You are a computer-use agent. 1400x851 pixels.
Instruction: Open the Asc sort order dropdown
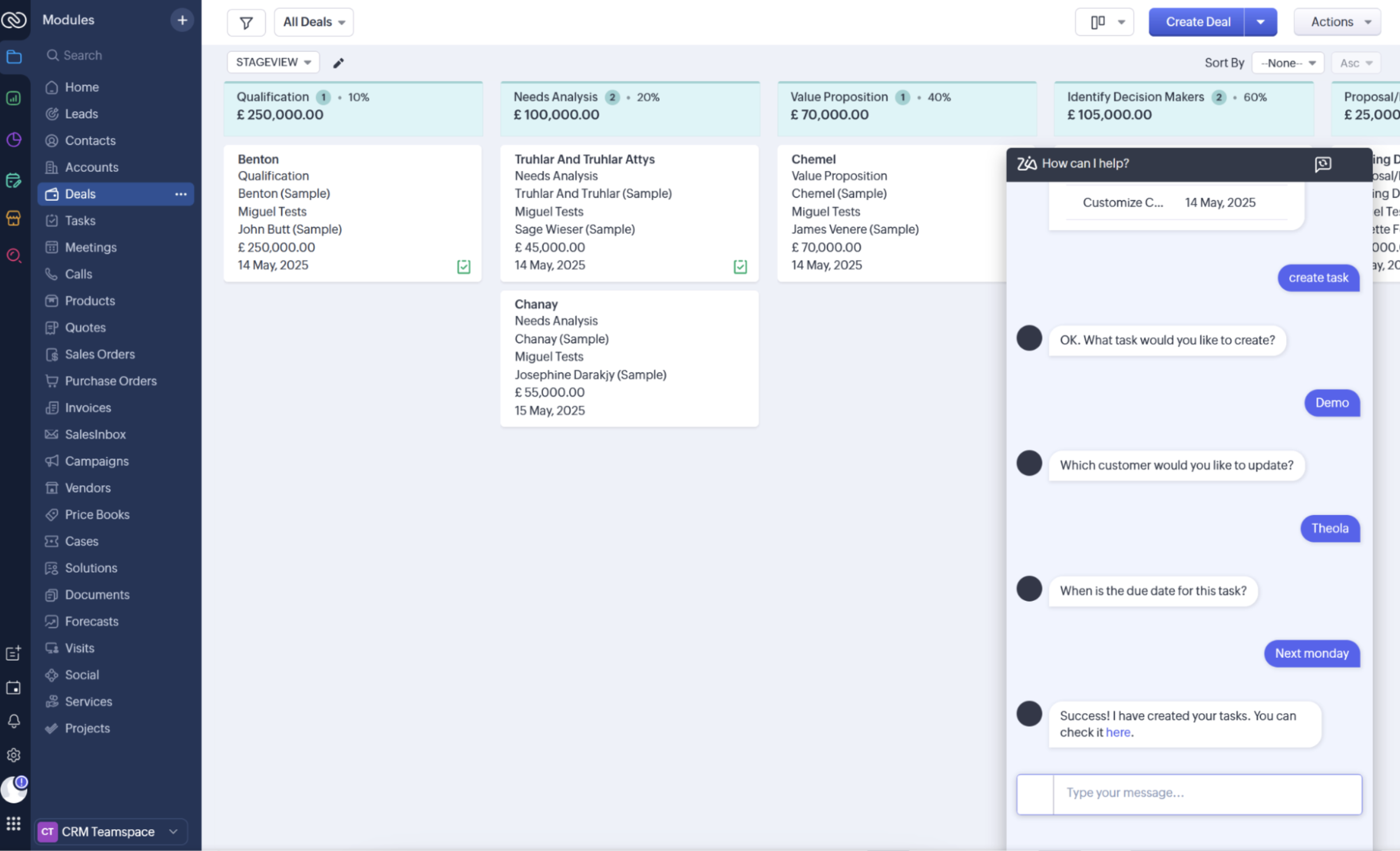click(x=1356, y=63)
